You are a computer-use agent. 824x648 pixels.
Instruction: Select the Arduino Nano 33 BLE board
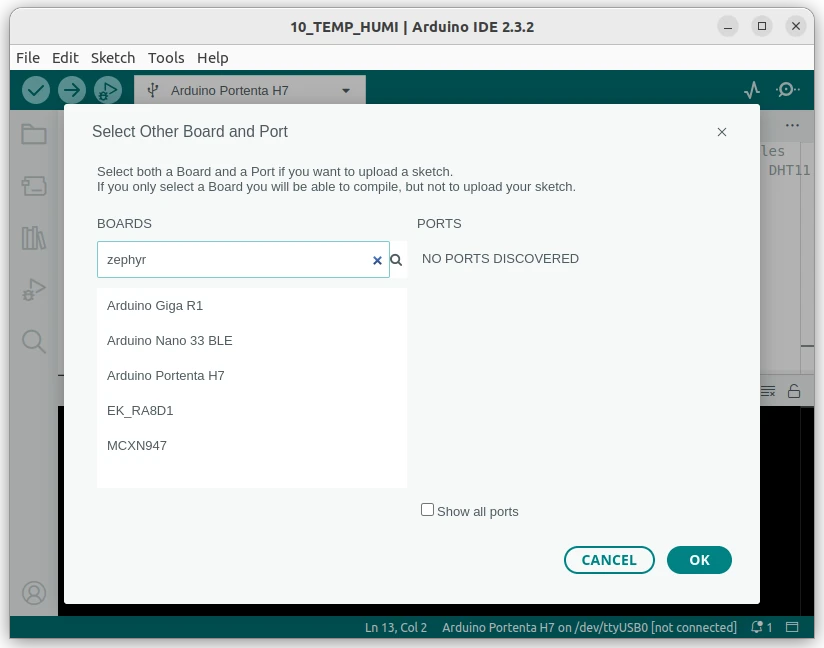coord(252,341)
